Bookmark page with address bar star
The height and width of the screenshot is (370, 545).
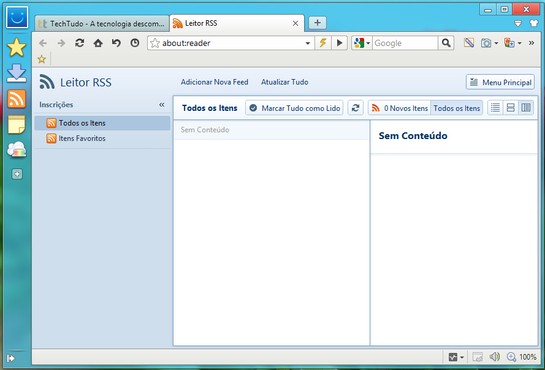[155, 43]
